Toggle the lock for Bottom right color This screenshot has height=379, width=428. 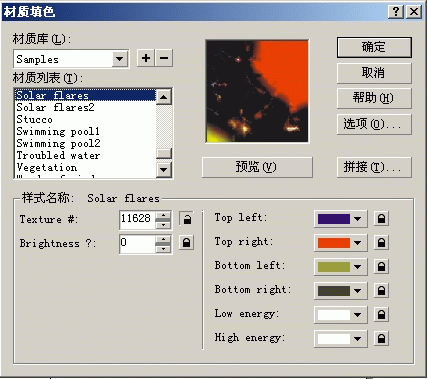coord(381,290)
